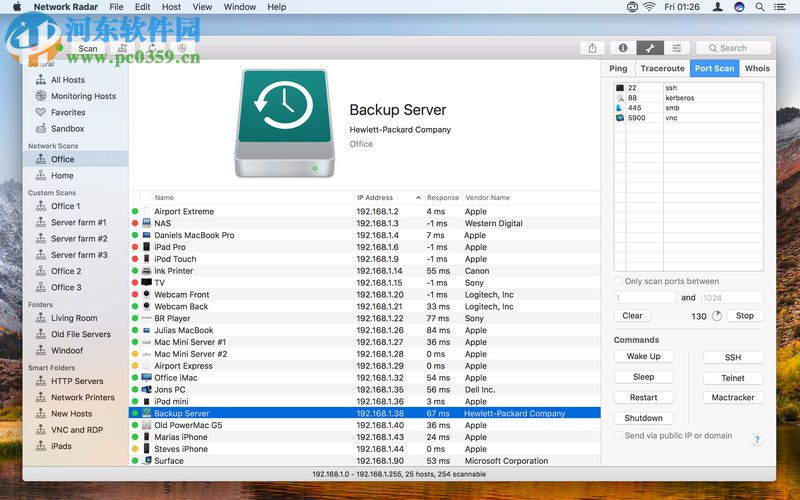This screenshot has height=500, width=800.
Task: Open the View menu in the menu bar
Action: click(202, 7)
